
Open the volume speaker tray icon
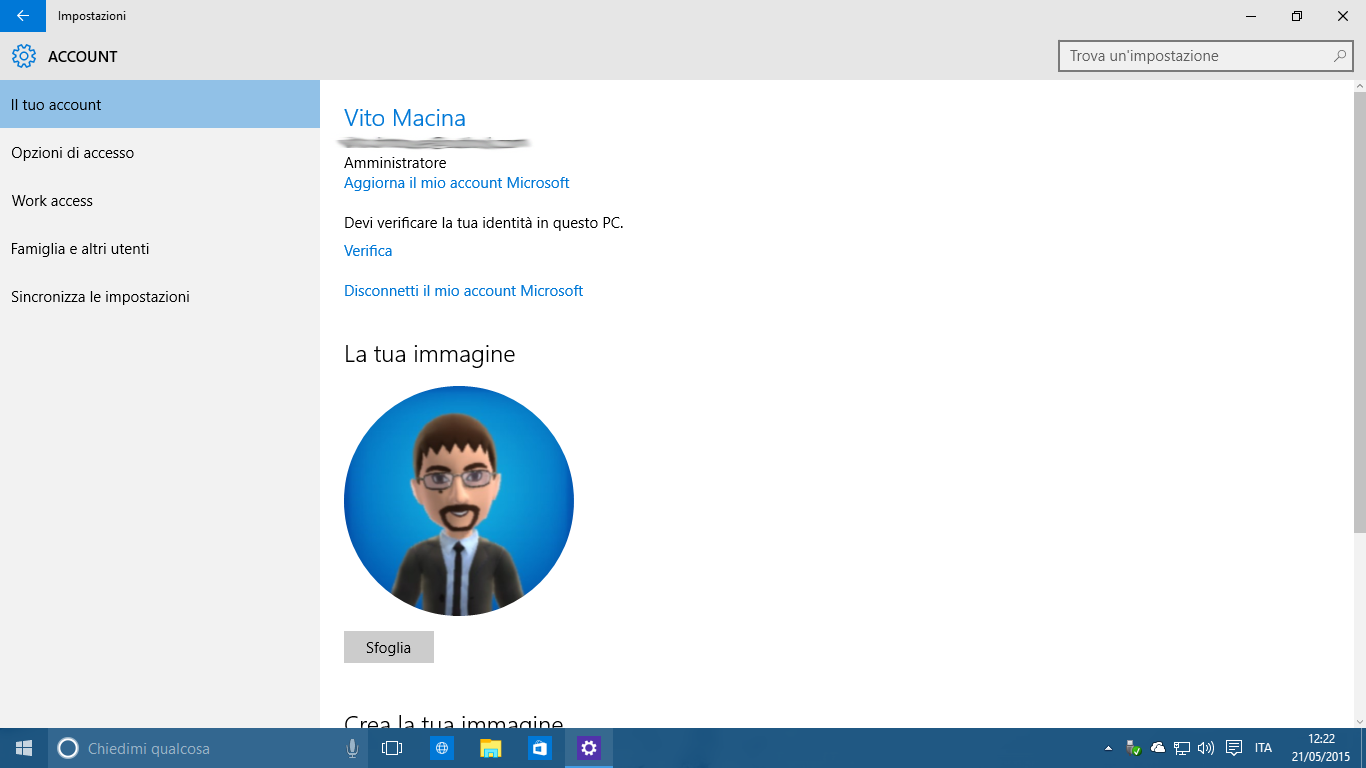click(1206, 748)
